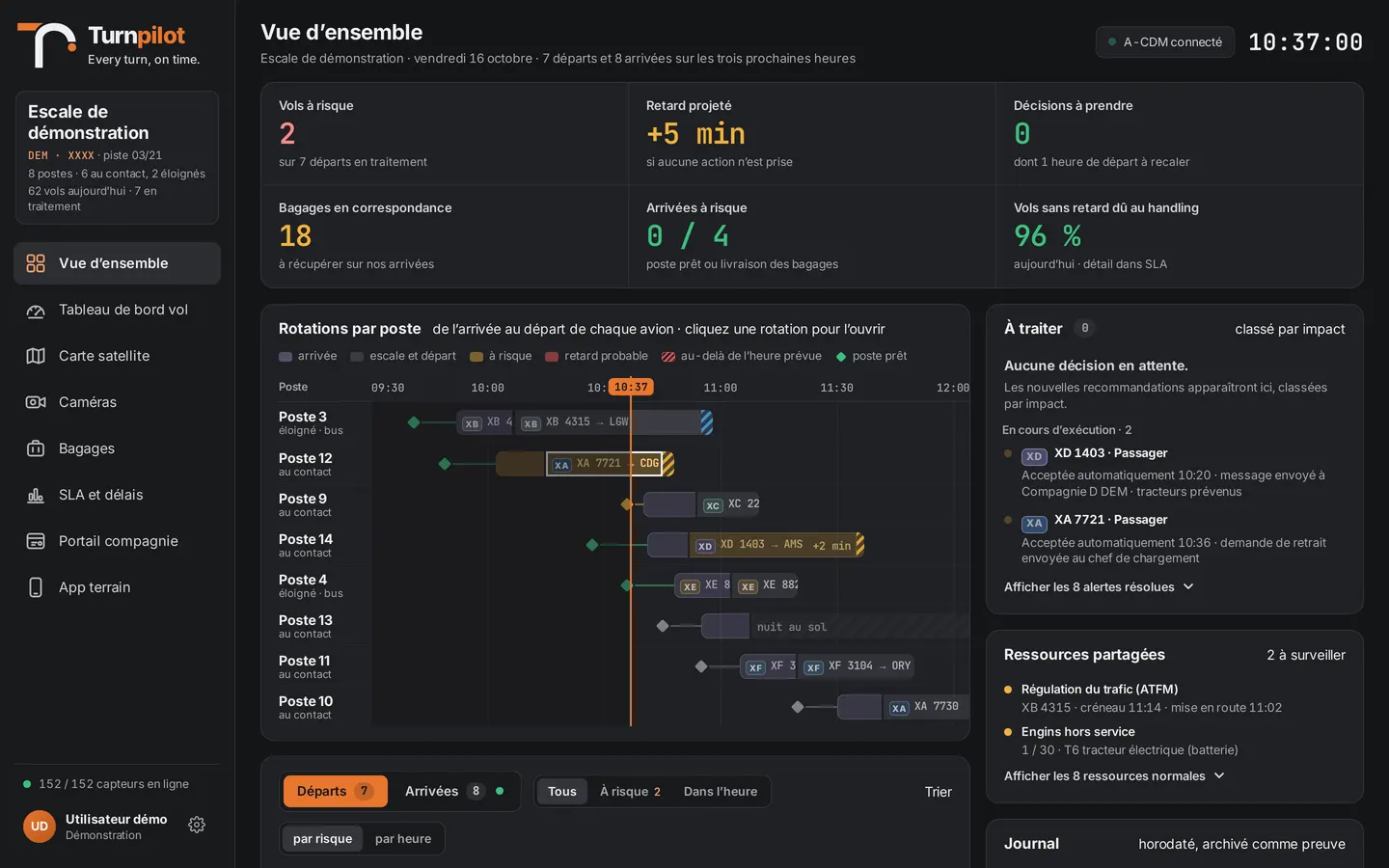Open Régulation du trafic (ATFM) resource
Viewport: 1389px width, 868px height.
point(1174,698)
